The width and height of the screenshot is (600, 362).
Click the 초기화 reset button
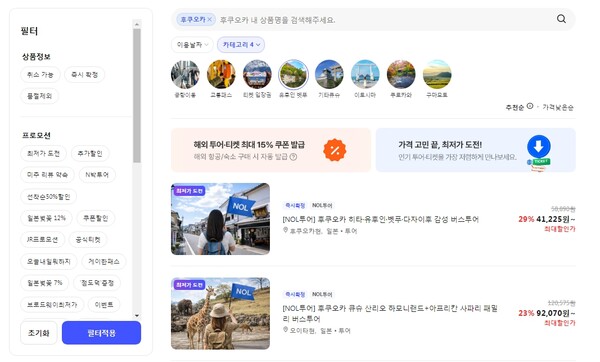pyautogui.click(x=39, y=333)
